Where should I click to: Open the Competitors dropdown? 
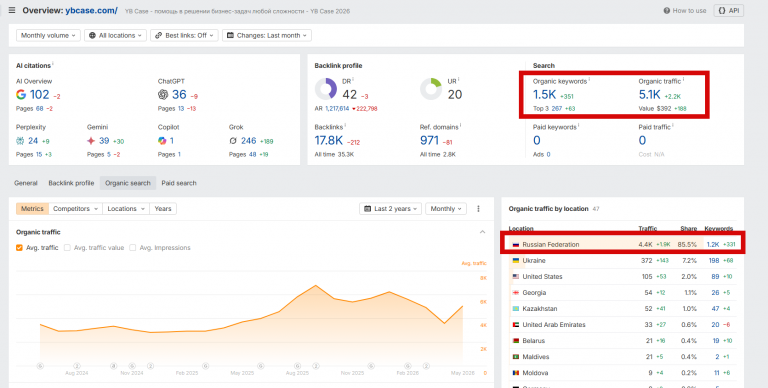pos(75,209)
